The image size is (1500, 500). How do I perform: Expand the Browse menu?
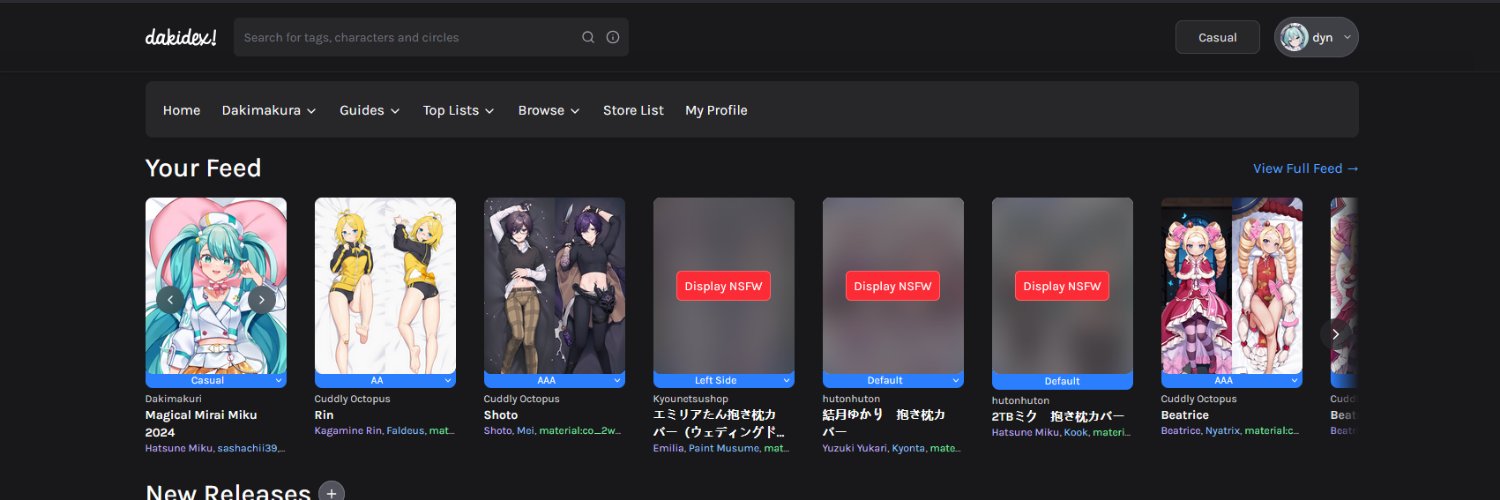(549, 110)
